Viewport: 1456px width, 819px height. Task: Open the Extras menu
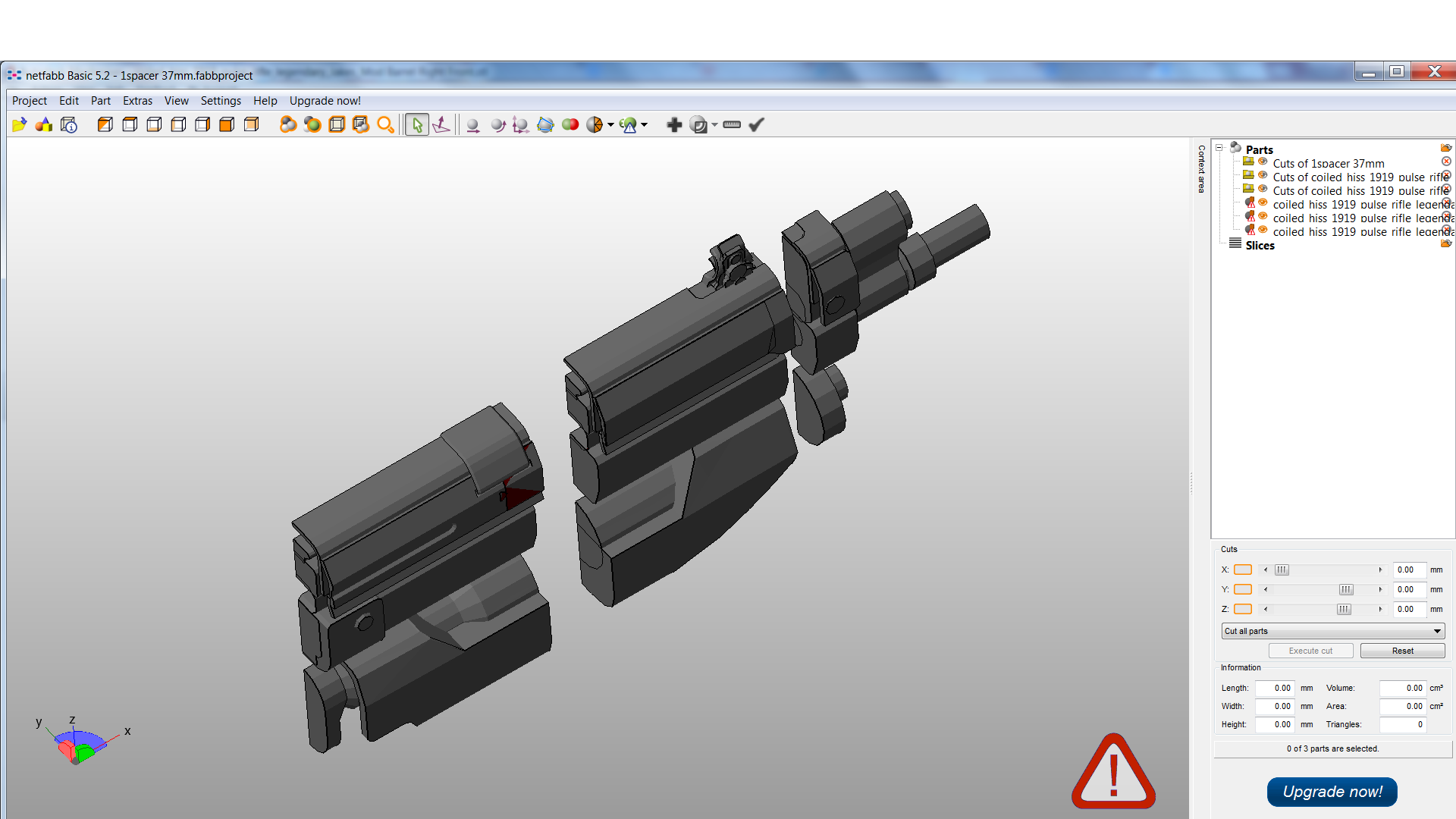(137, 101)
